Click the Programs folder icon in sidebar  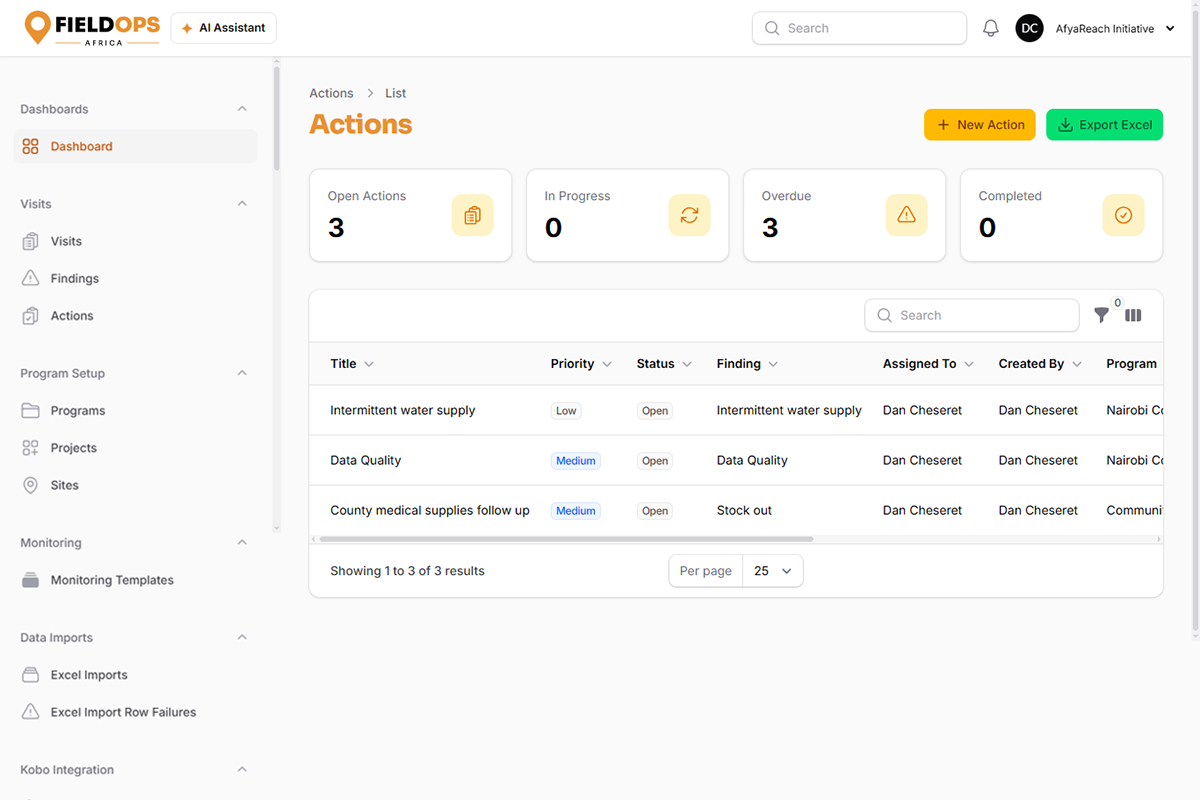pyautogui.click(x=31, y=411)
